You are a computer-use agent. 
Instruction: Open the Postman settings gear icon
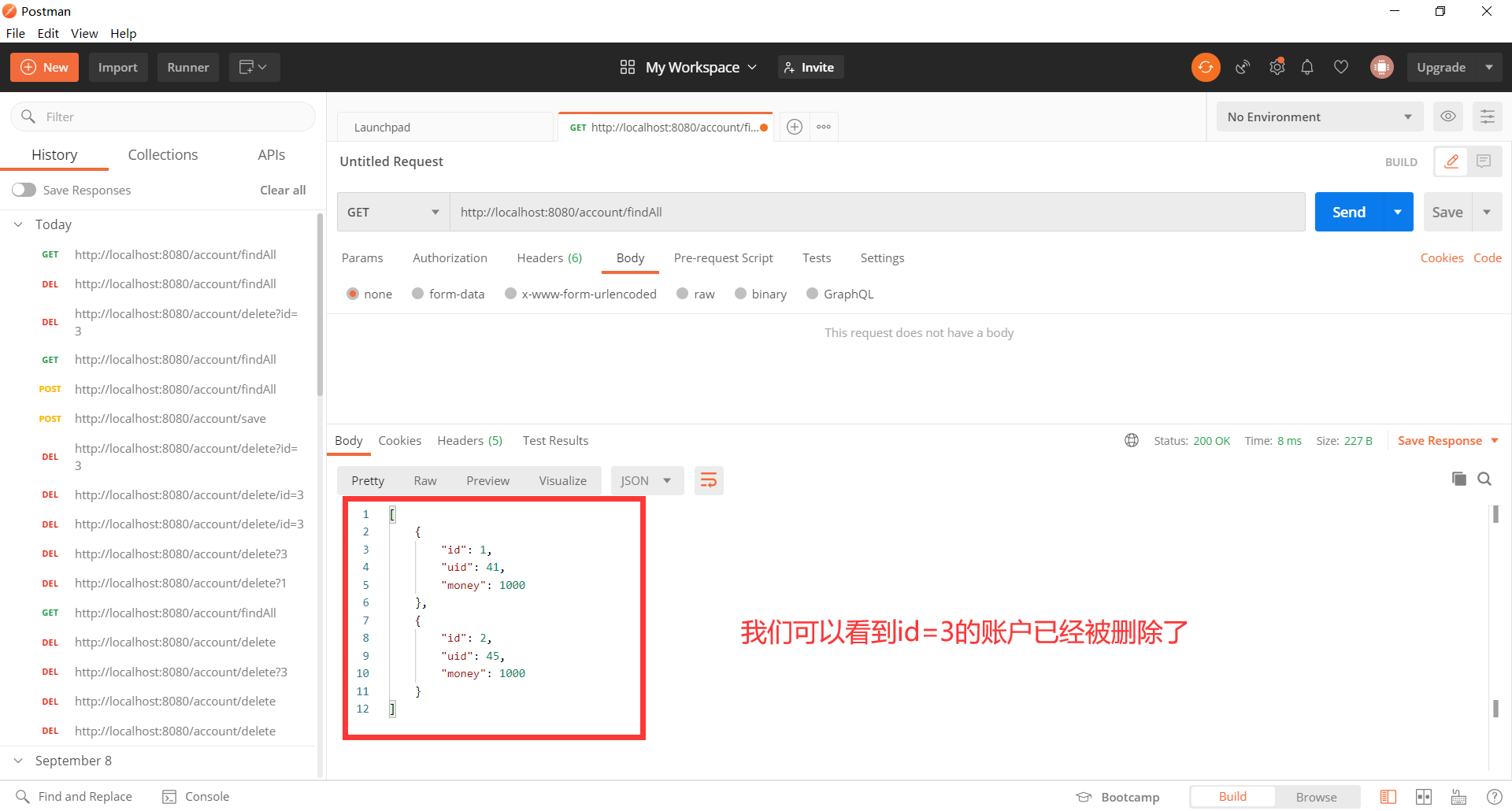(1277, 67)
